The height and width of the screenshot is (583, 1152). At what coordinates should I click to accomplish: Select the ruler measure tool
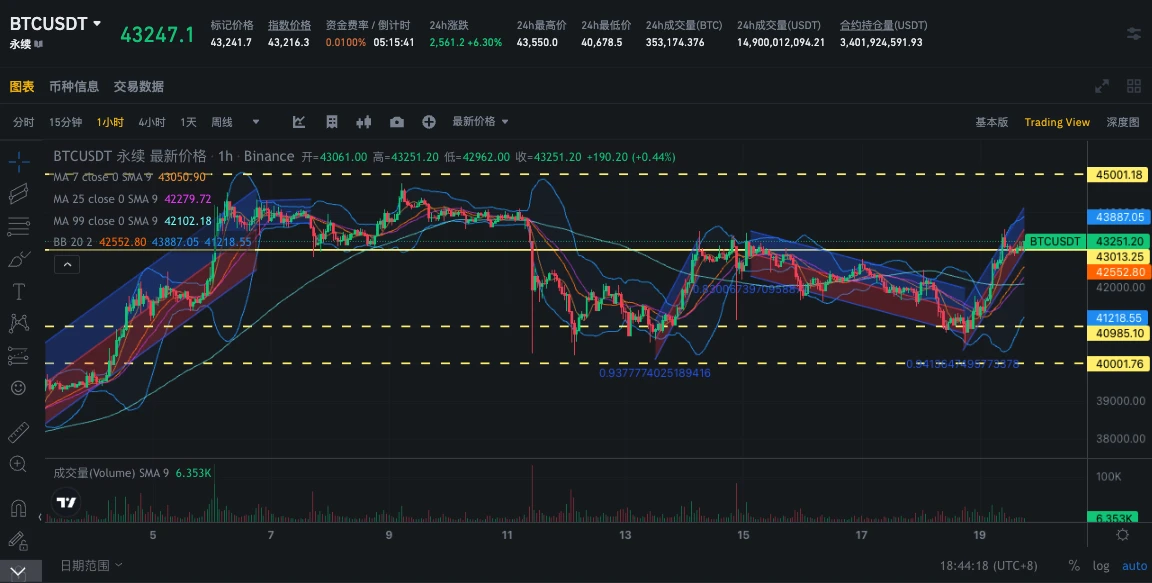pos(18,432)
